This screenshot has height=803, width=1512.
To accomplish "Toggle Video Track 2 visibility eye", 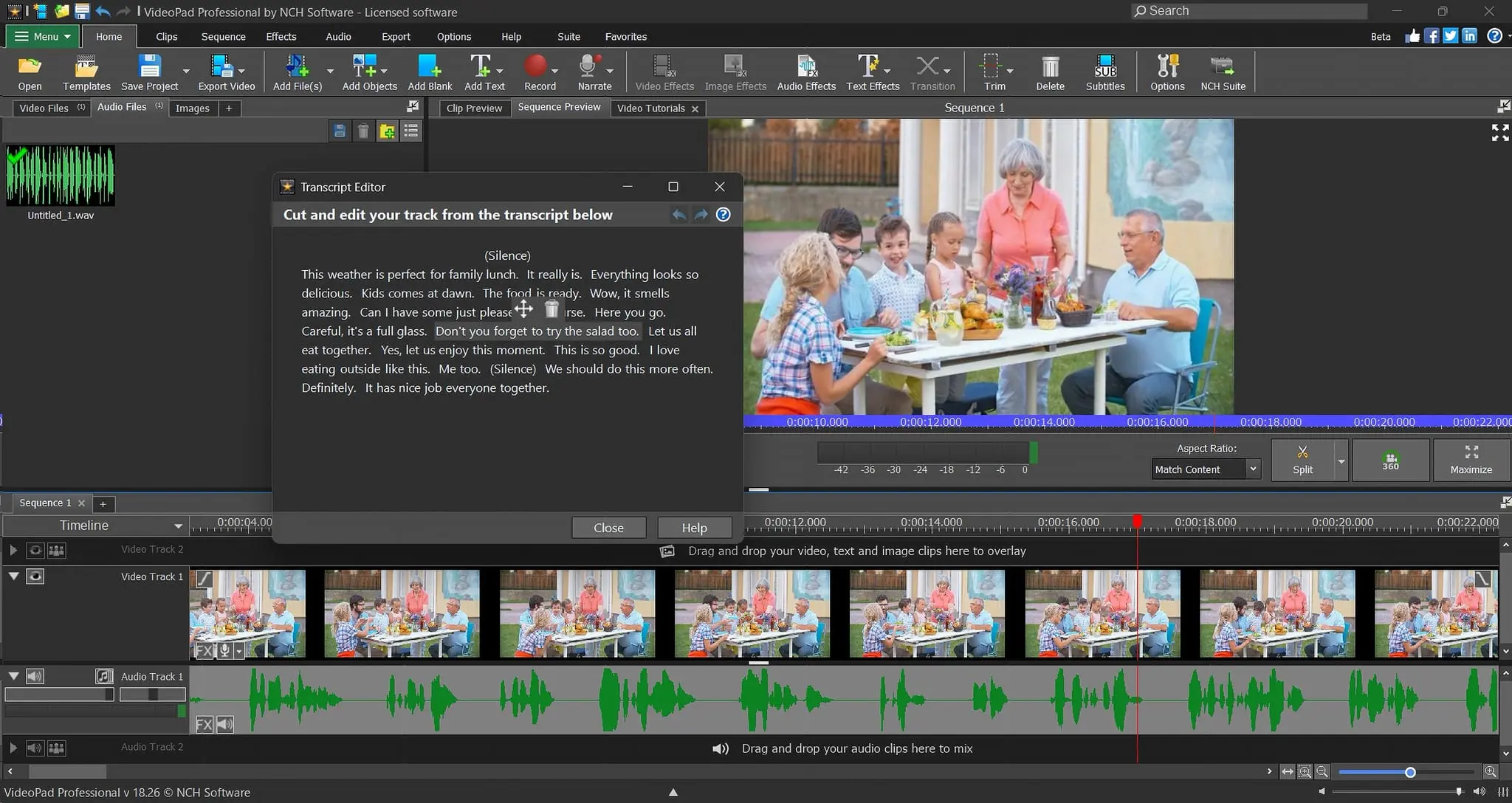I will click(x=35, y=550).
